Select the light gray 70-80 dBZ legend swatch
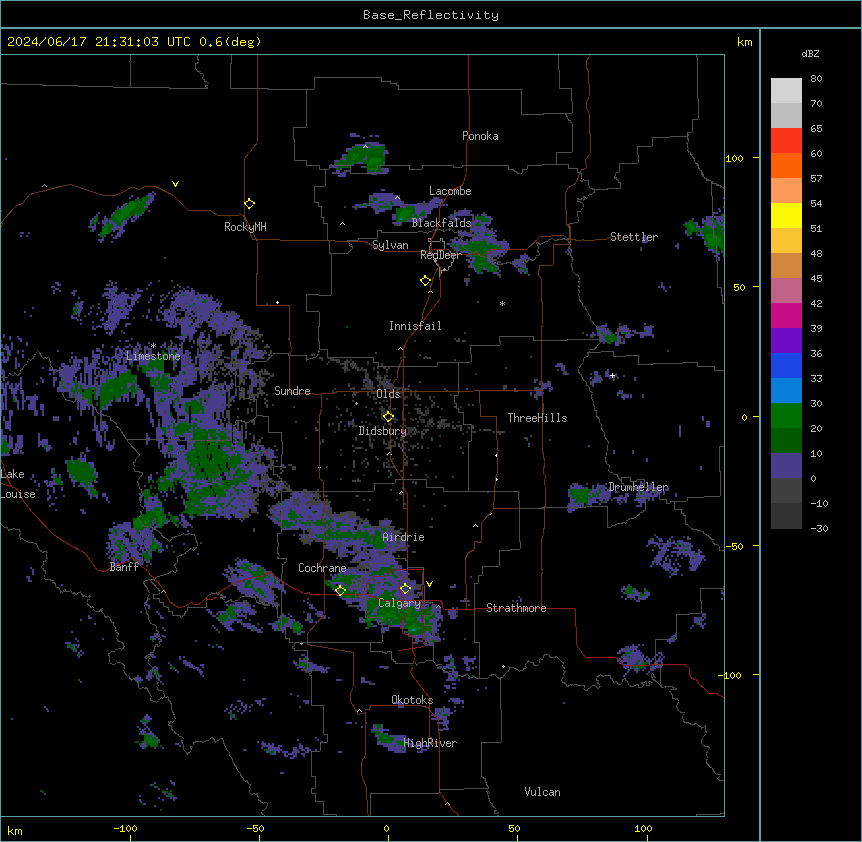The width and height of the screenshot is (862, 842). pos(786,91)
